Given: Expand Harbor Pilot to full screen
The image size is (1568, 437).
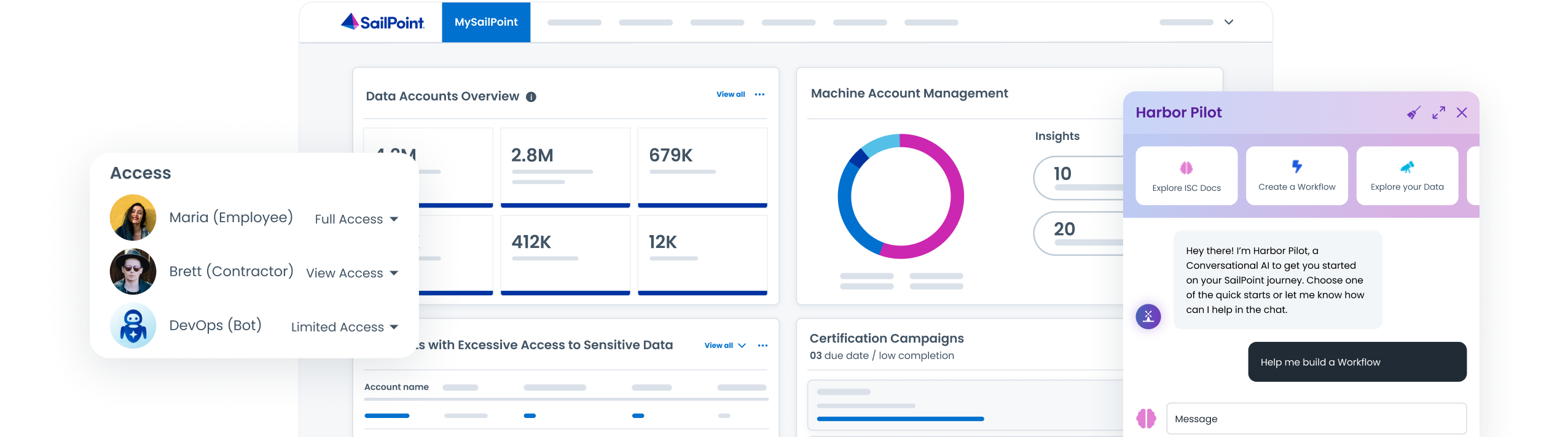Looking at the screenshot, I should click(x=1438, y=113).
